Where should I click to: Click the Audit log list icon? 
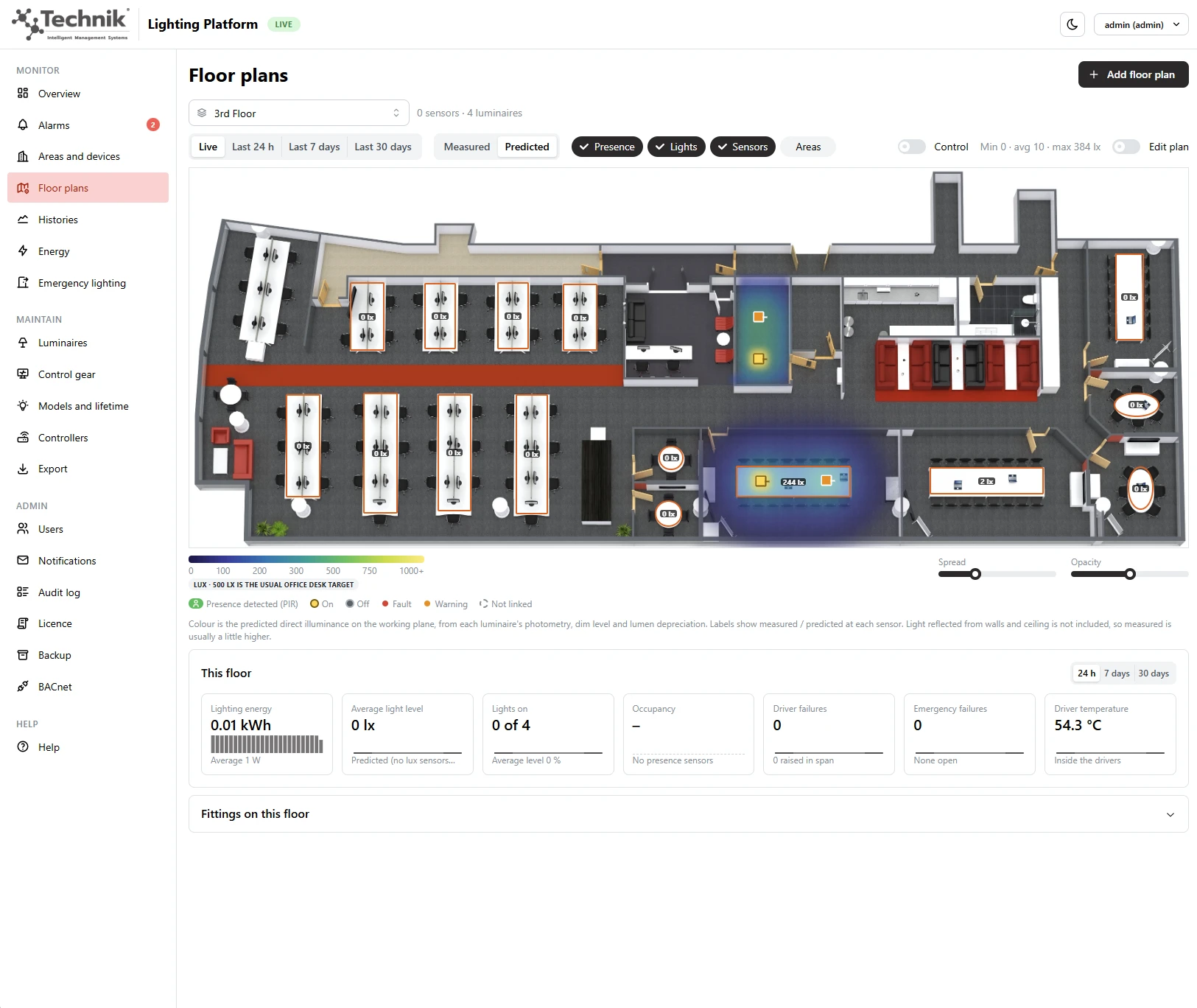[23, 592]
